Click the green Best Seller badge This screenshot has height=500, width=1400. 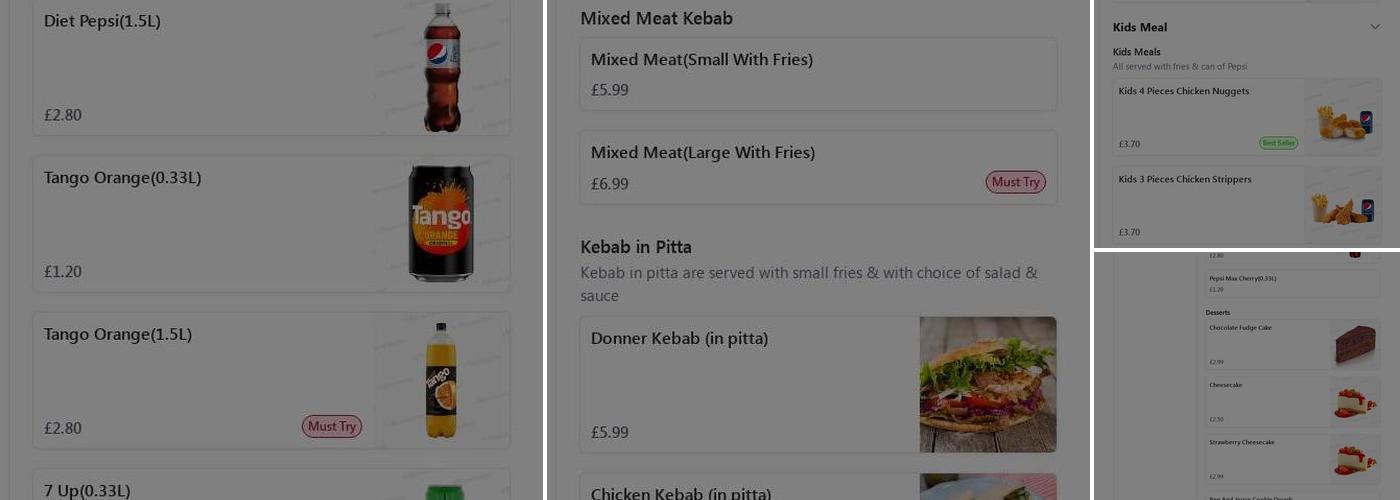[1278, 143]
